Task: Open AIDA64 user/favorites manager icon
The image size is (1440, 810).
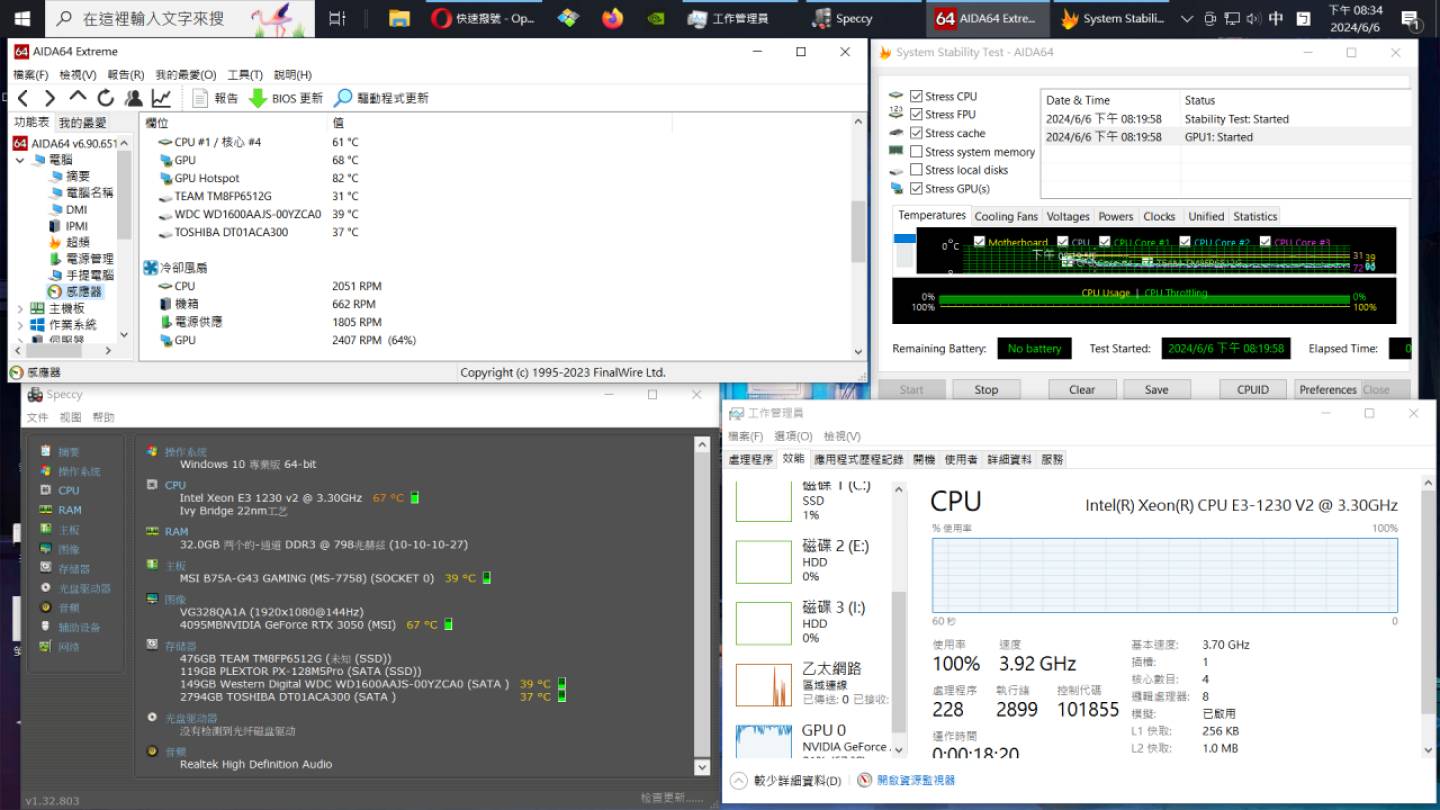Action: coord(133,98)
